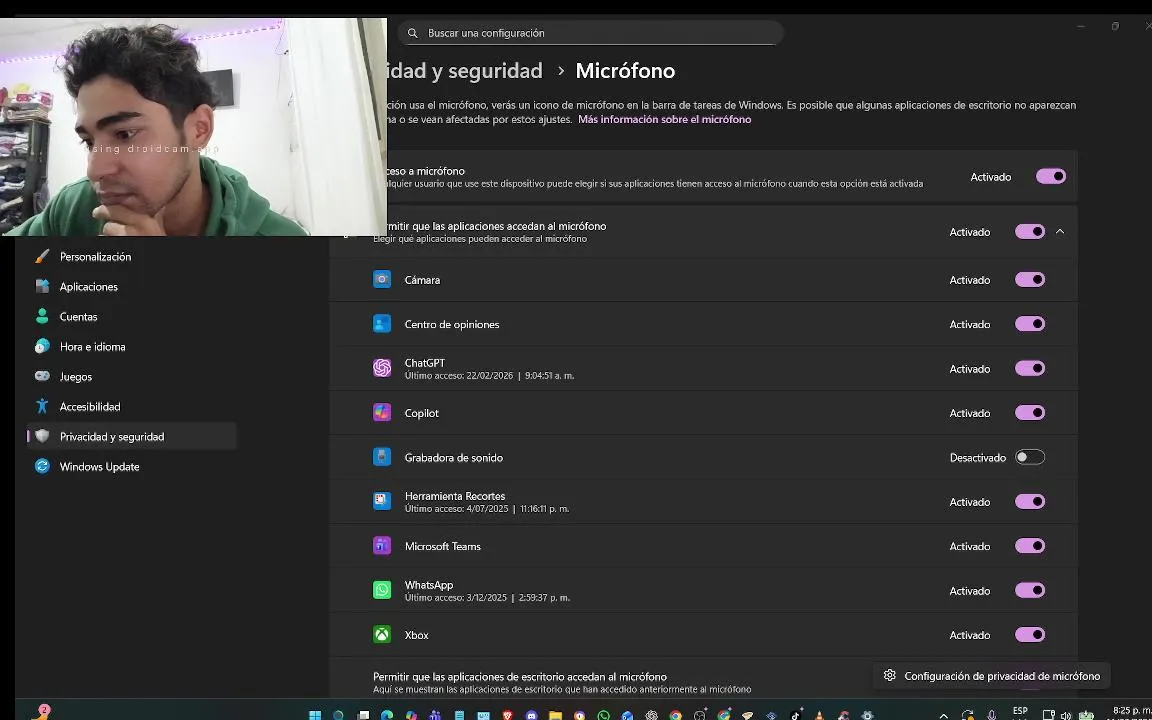1152x720 pixels.
Task: Open the clock showing 8:25 p. m.
Action: click(x=1131, y=711)
